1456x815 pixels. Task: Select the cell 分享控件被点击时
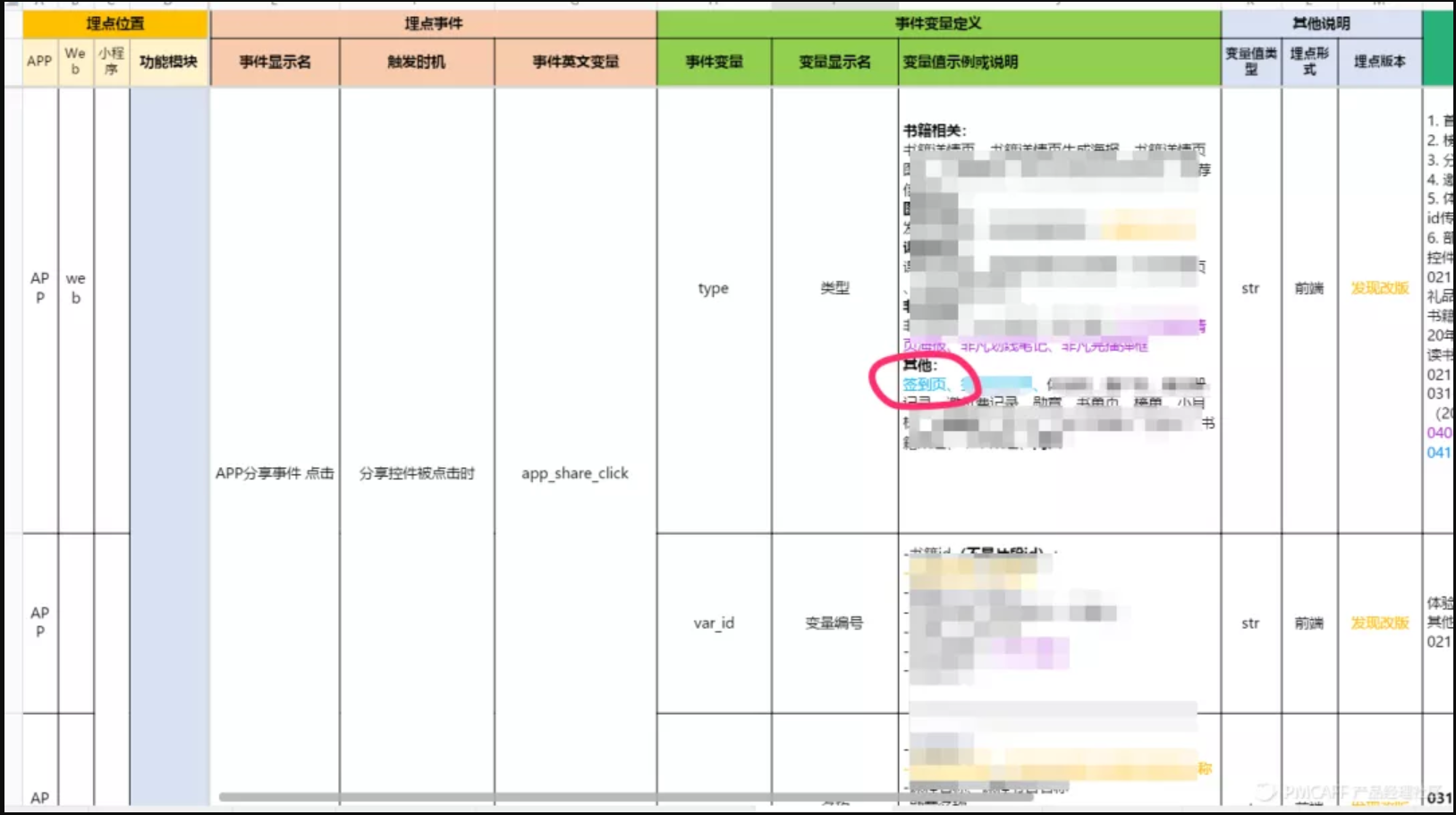pyautogui.click(x=417, y=473)
